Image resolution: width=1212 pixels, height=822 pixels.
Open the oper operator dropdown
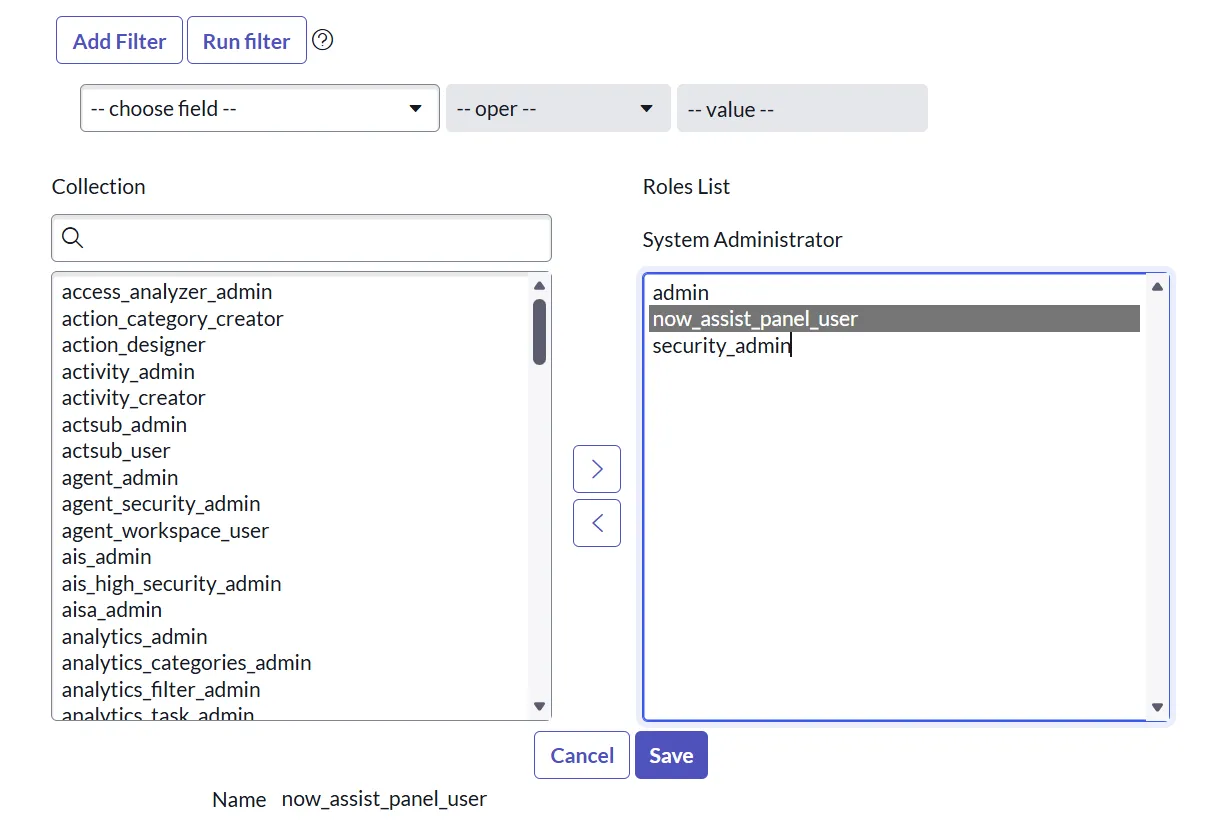point(557,108)
